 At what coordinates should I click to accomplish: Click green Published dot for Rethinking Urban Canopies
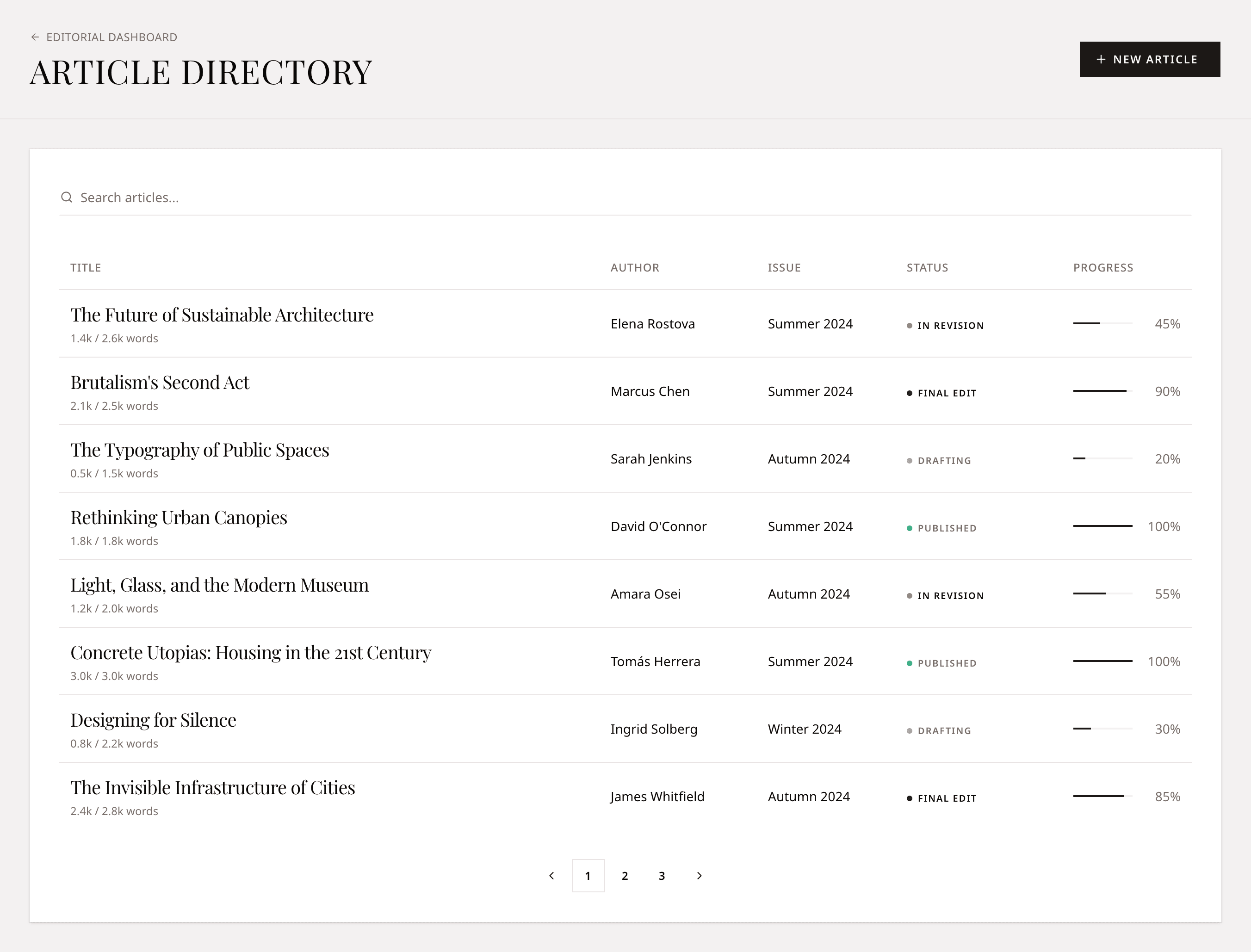click(x=910, y=528)
